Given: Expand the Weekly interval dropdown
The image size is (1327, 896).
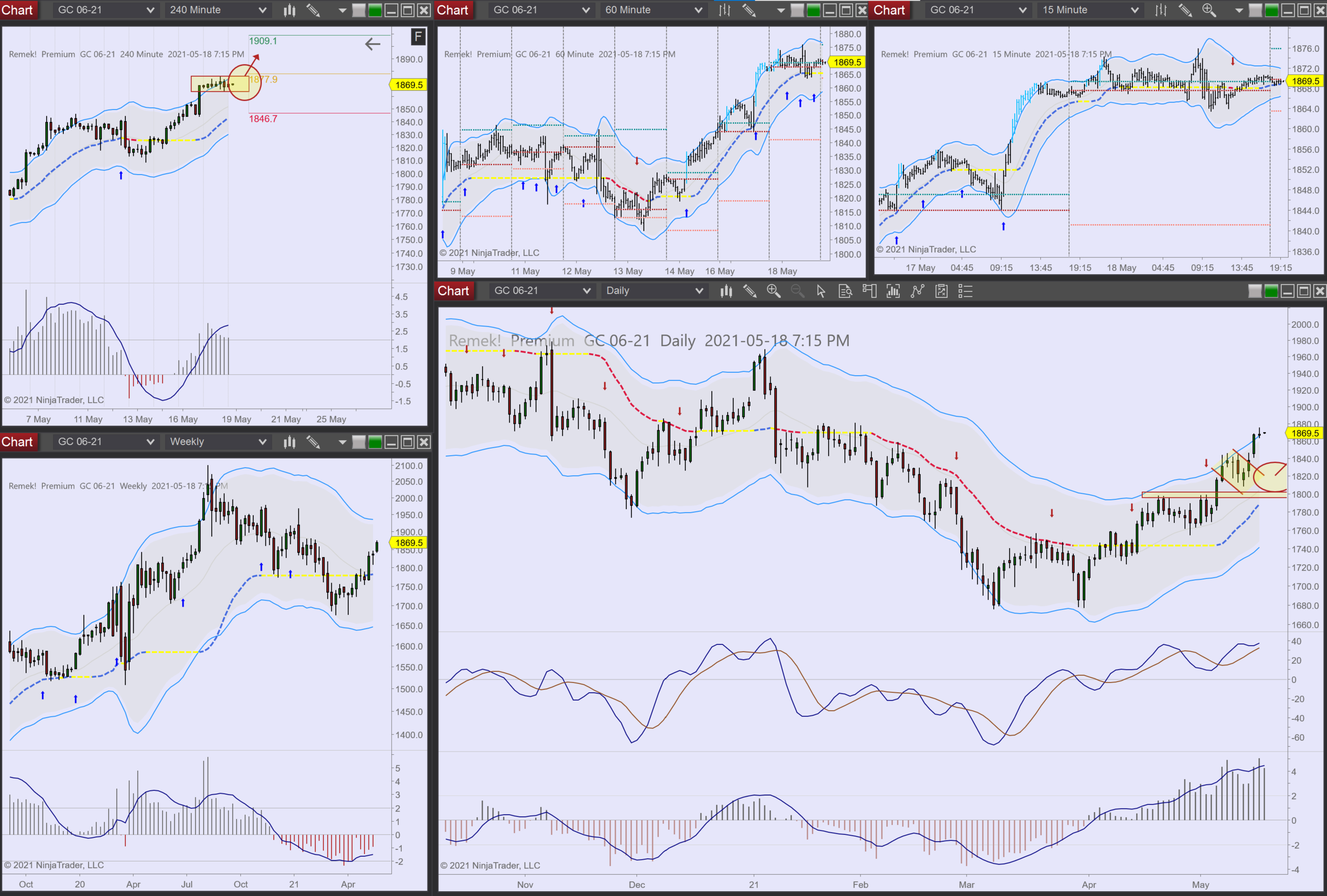Looking at the screenshot, I should [x=262, y=442].
